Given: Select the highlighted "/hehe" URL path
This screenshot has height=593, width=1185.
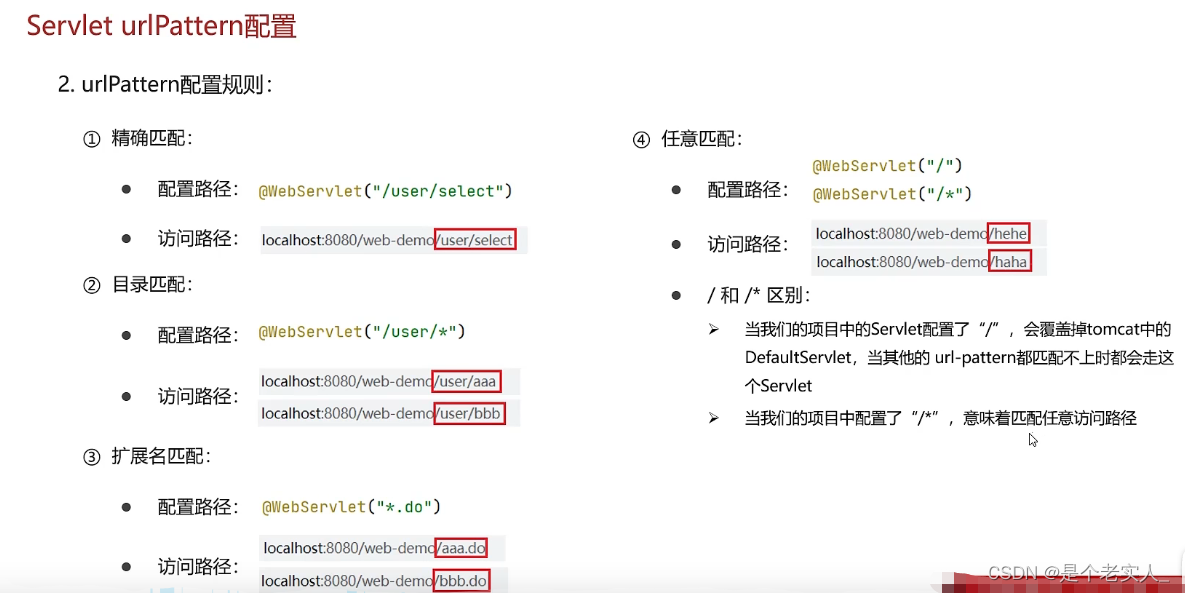Looking at the screenshot, I should click(x=1006, y=233).
